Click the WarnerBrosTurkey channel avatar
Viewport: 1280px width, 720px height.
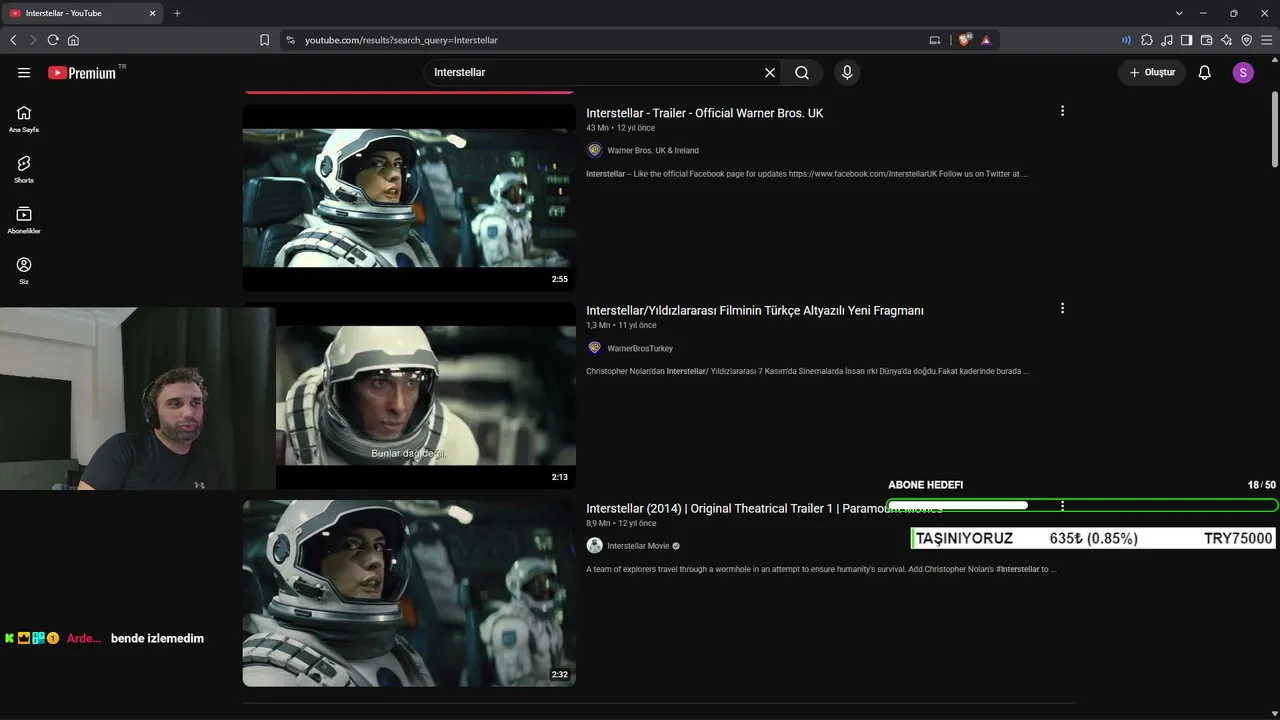coord(594,348)
